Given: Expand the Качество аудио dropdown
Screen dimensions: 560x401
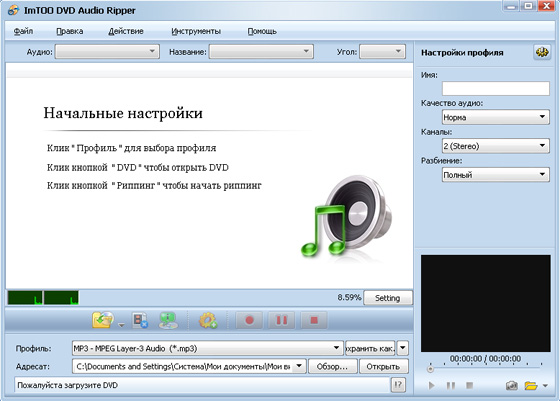Looking at the screenshot, I should coord(496,117).
